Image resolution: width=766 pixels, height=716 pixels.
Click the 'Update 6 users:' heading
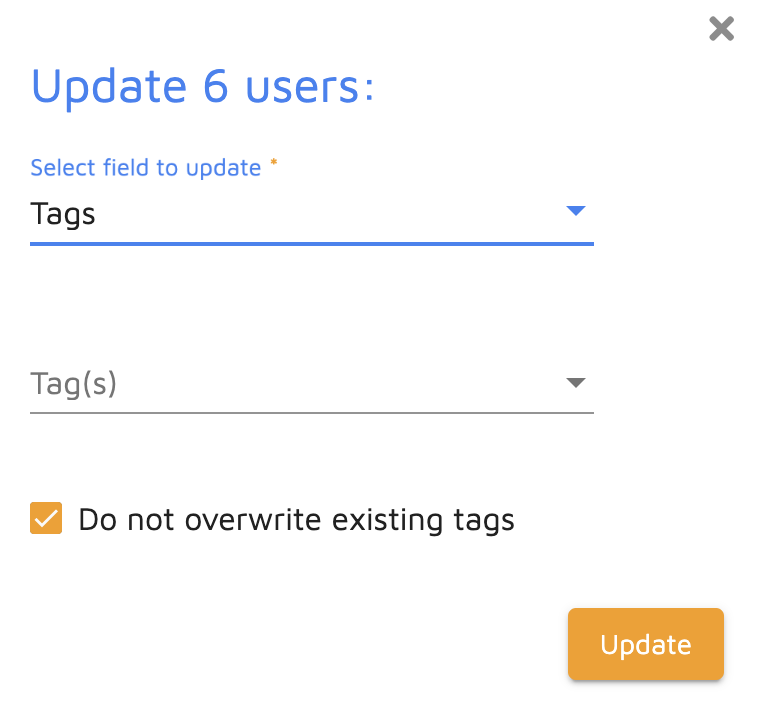[x=203, y=87]
